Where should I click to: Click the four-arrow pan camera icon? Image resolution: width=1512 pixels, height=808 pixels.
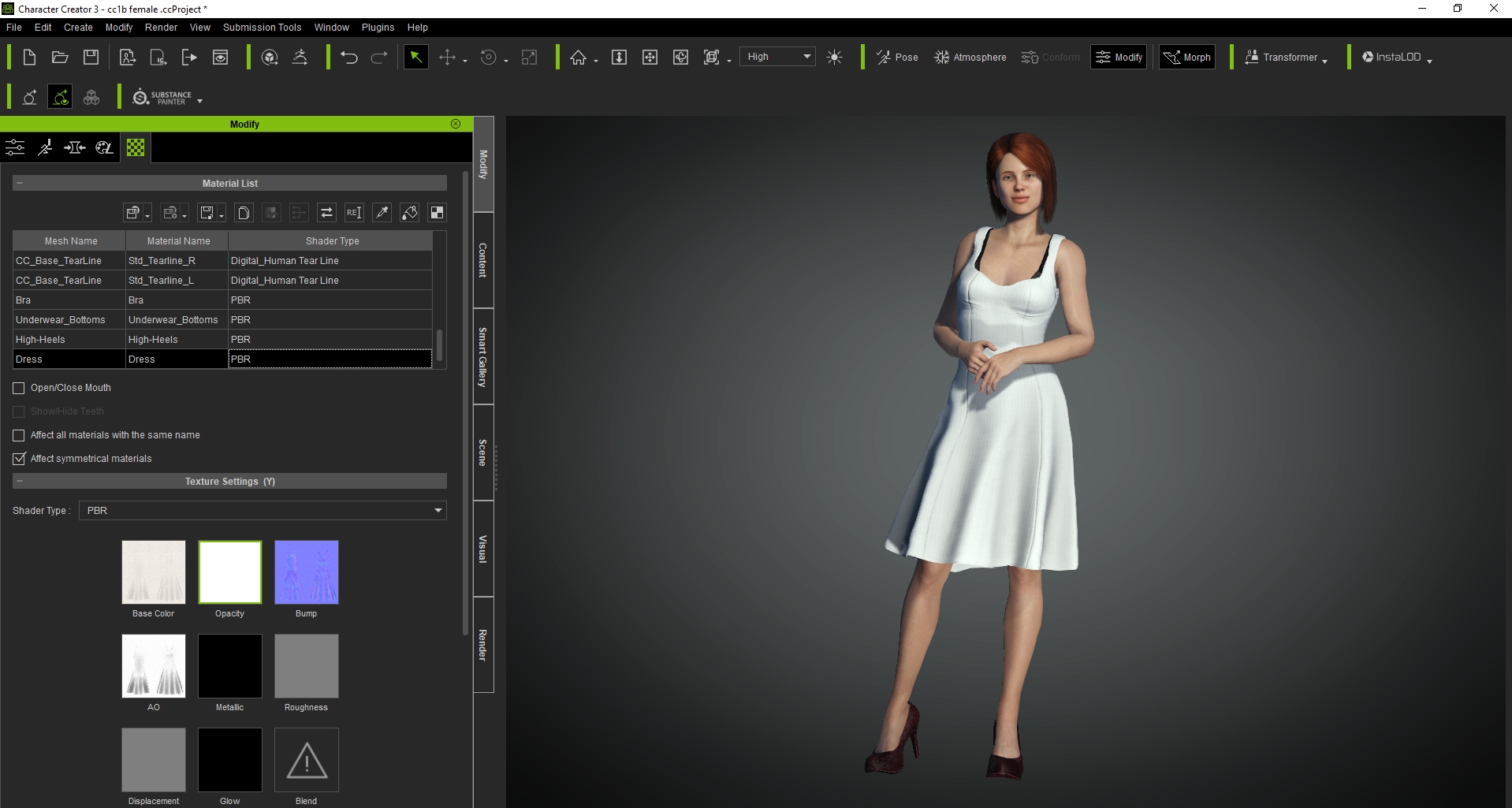click(650, 57)
